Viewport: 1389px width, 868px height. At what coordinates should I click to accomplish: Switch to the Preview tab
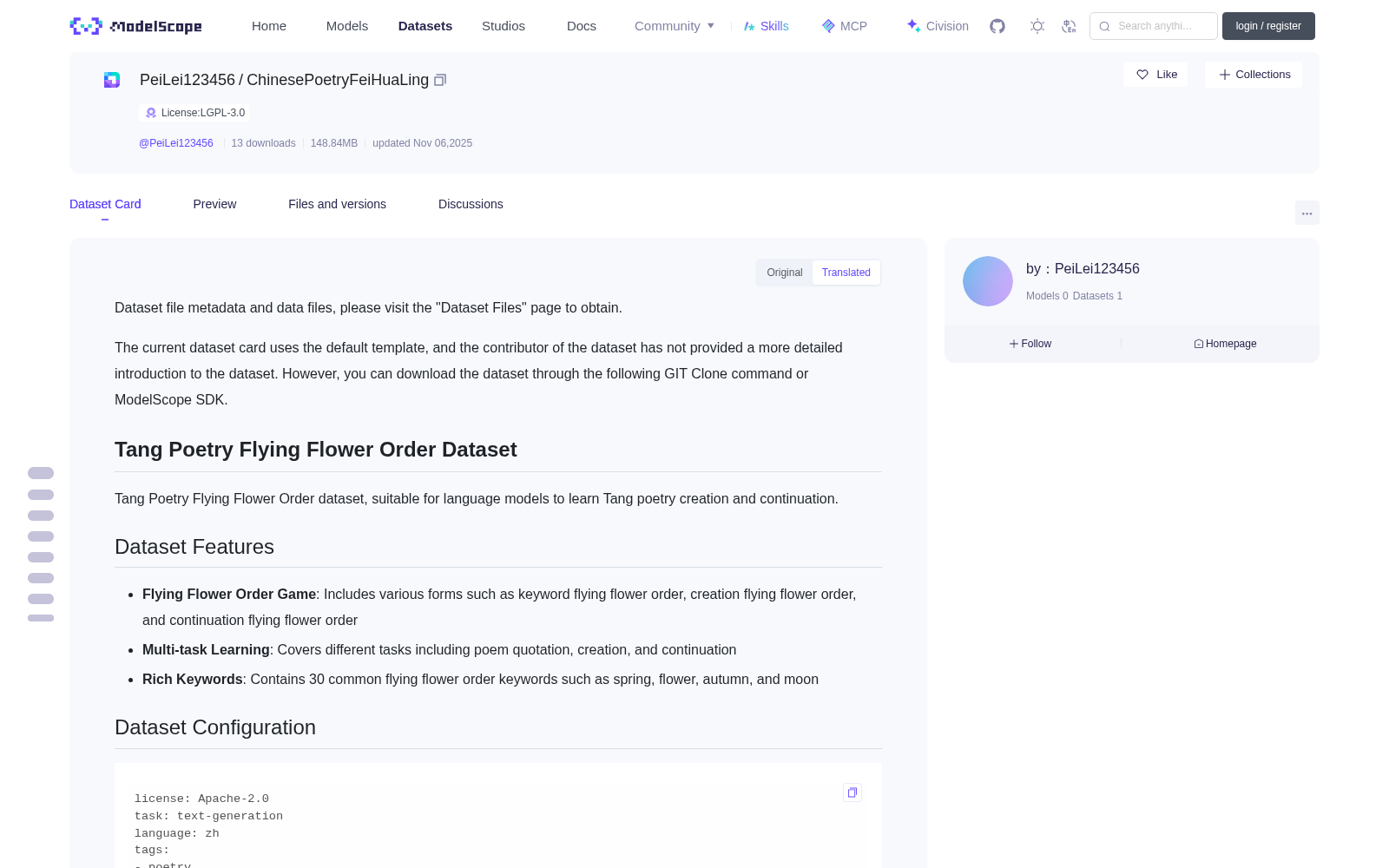[x=214, y=204]
